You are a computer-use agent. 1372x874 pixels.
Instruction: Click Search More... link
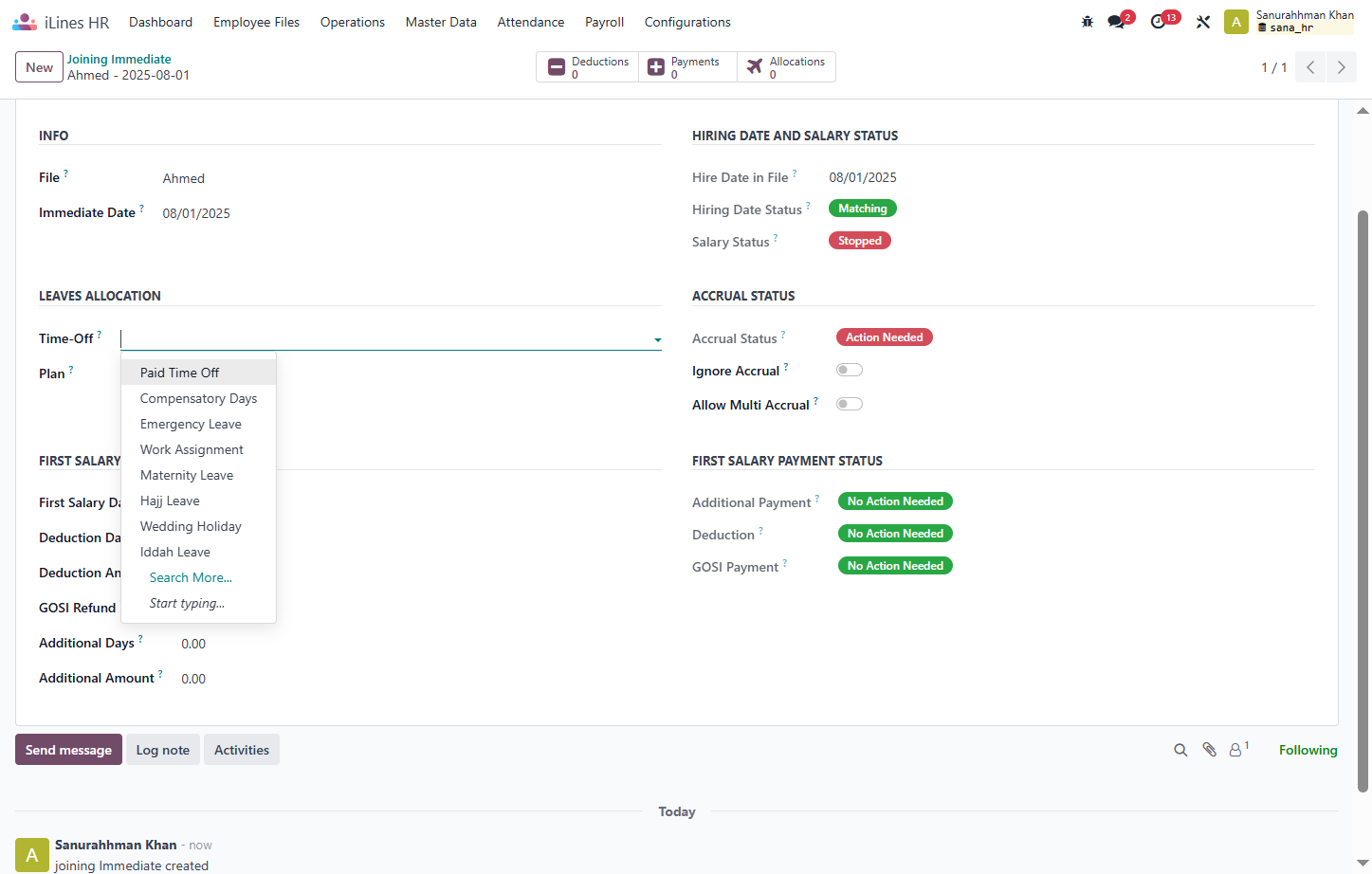coord(191,577)
